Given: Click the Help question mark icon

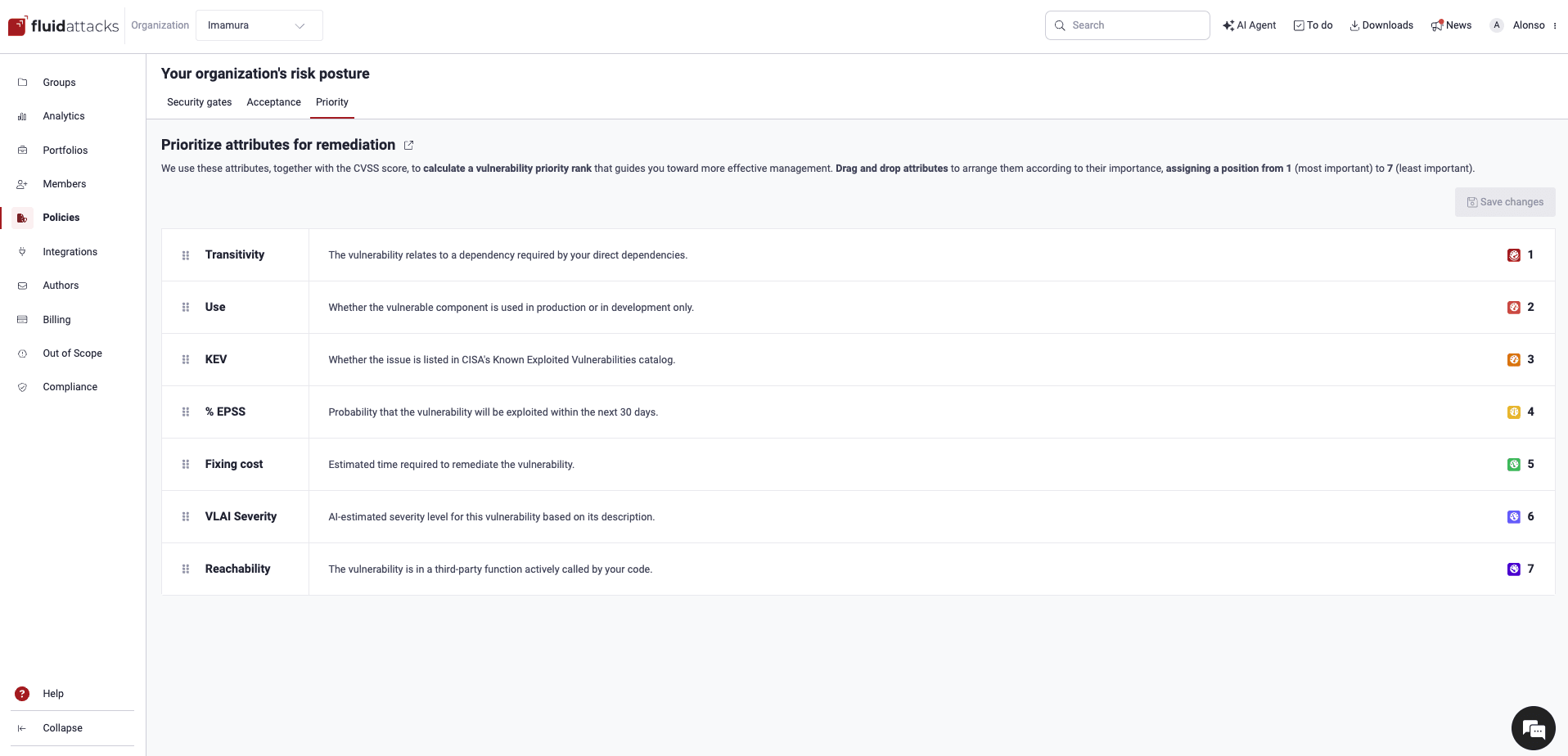Looking at the screenshot, I should click(x=22, y=694).
